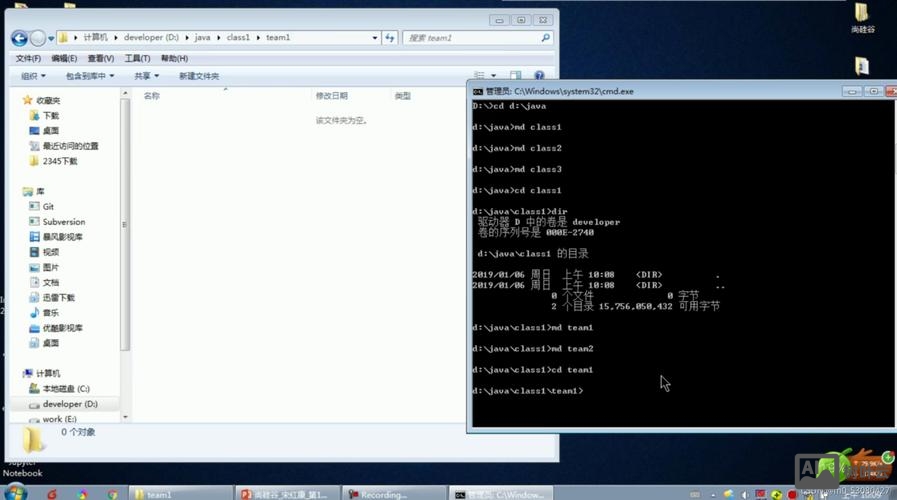Open the 文件(F) menu
Screen dimensions: 897x500
point(28,59)
